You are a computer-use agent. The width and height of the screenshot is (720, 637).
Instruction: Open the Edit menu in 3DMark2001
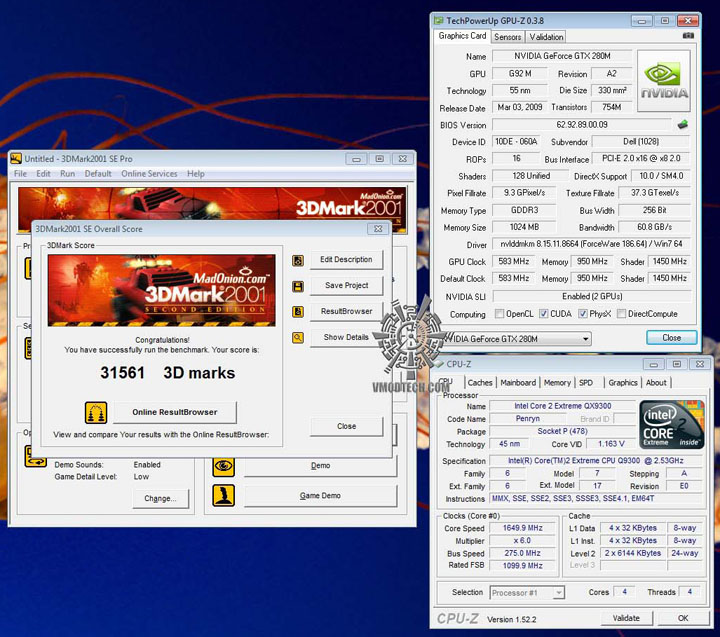point(43,174)
